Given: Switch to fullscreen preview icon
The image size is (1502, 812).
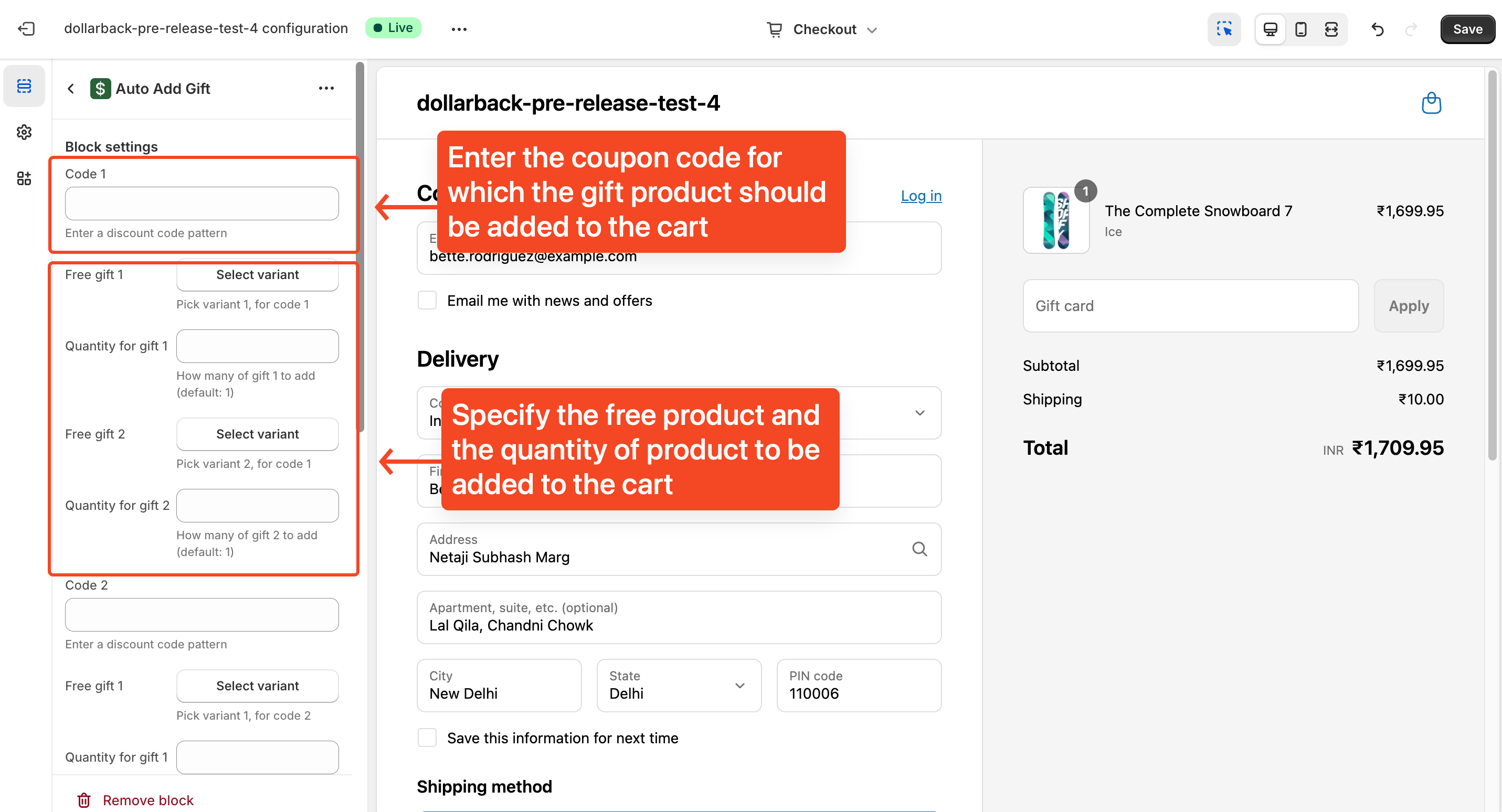Looking at the screenshot, I should [1331, 29].
